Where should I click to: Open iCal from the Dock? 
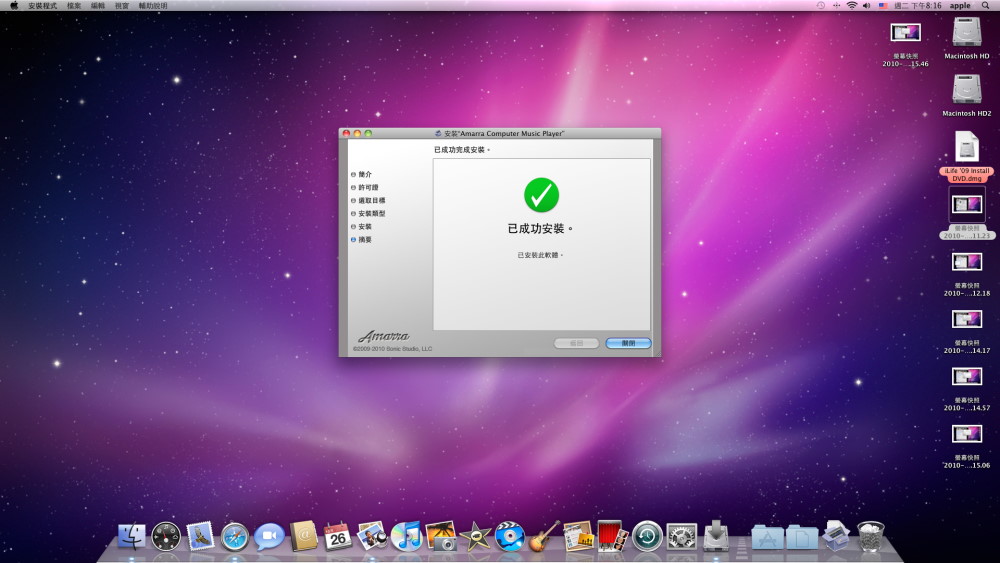[338, 536]
